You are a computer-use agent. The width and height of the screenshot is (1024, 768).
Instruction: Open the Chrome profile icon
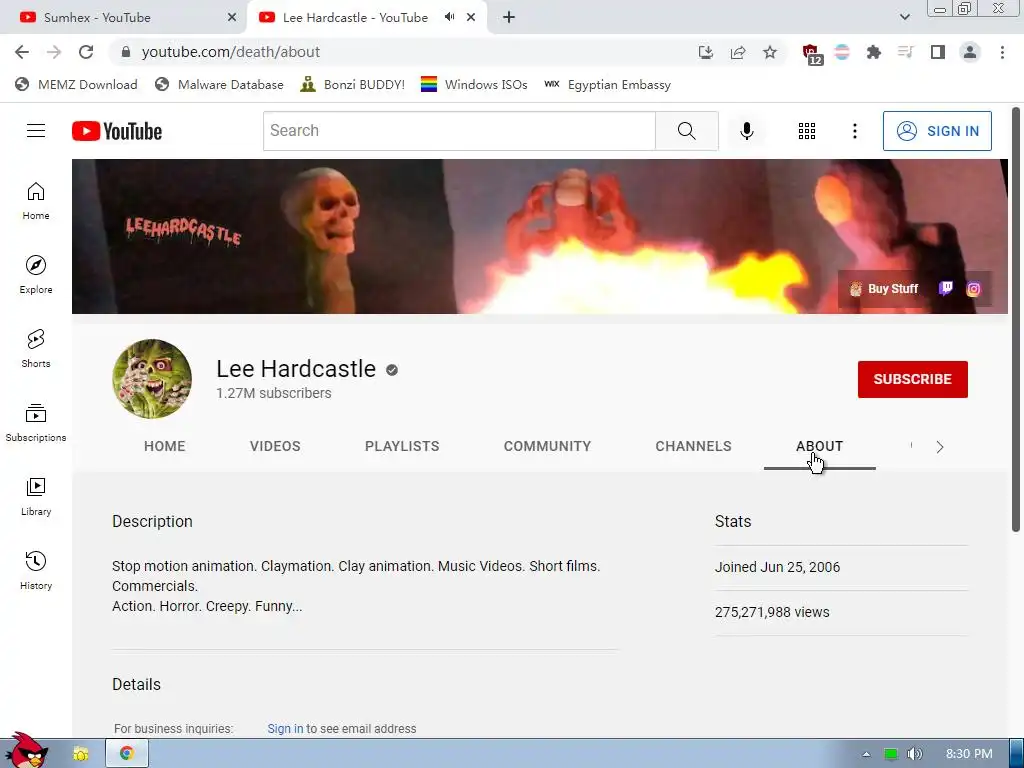970,52
